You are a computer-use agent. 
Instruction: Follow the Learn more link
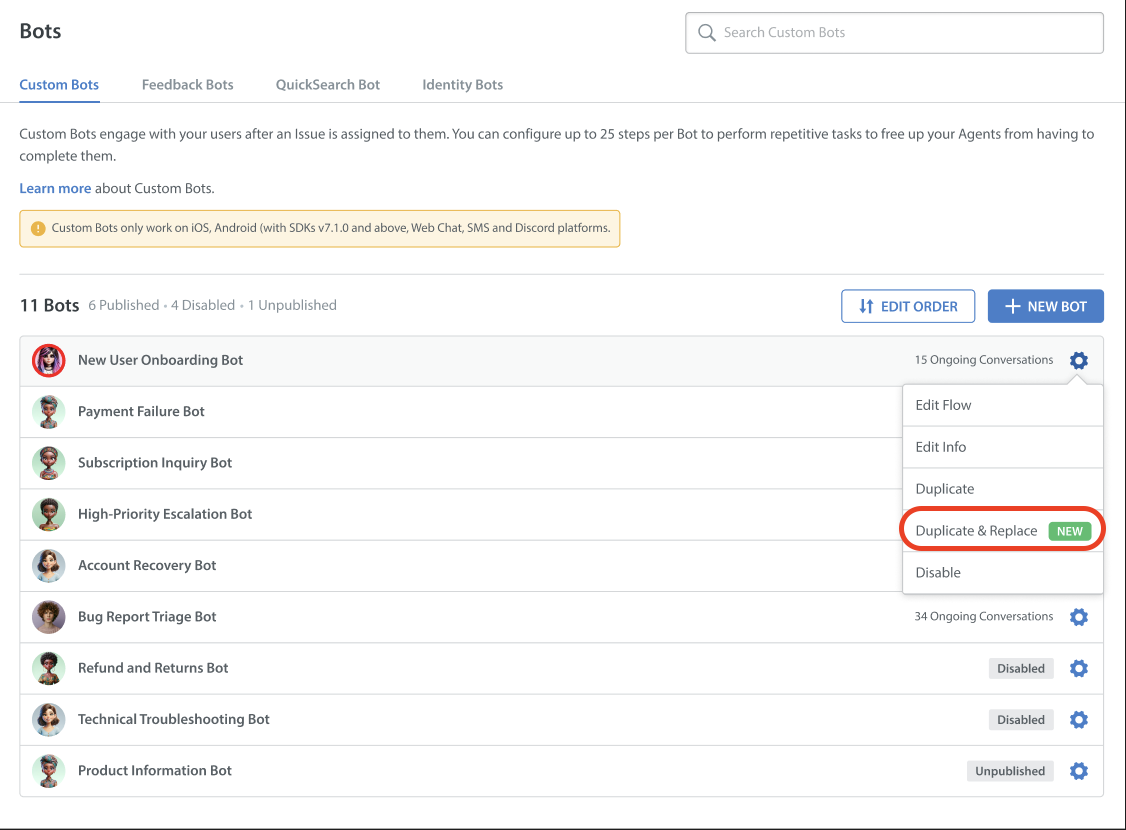(55, 188)
